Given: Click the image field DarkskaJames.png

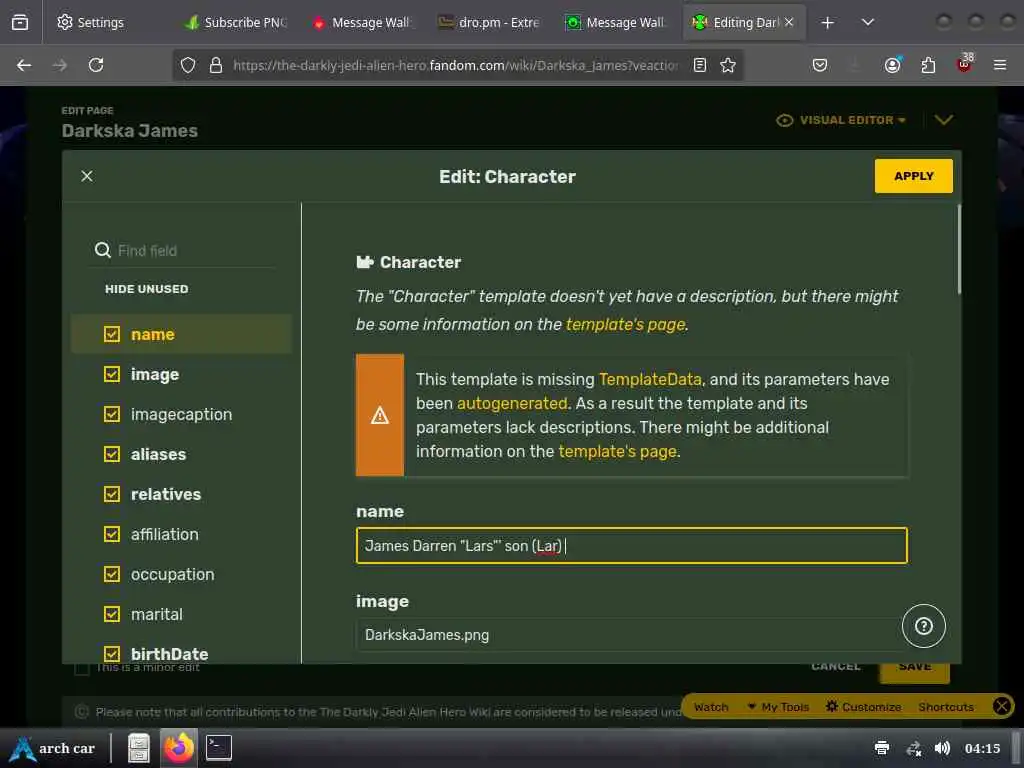Looking at the screenshot, I should coord(632,635).
